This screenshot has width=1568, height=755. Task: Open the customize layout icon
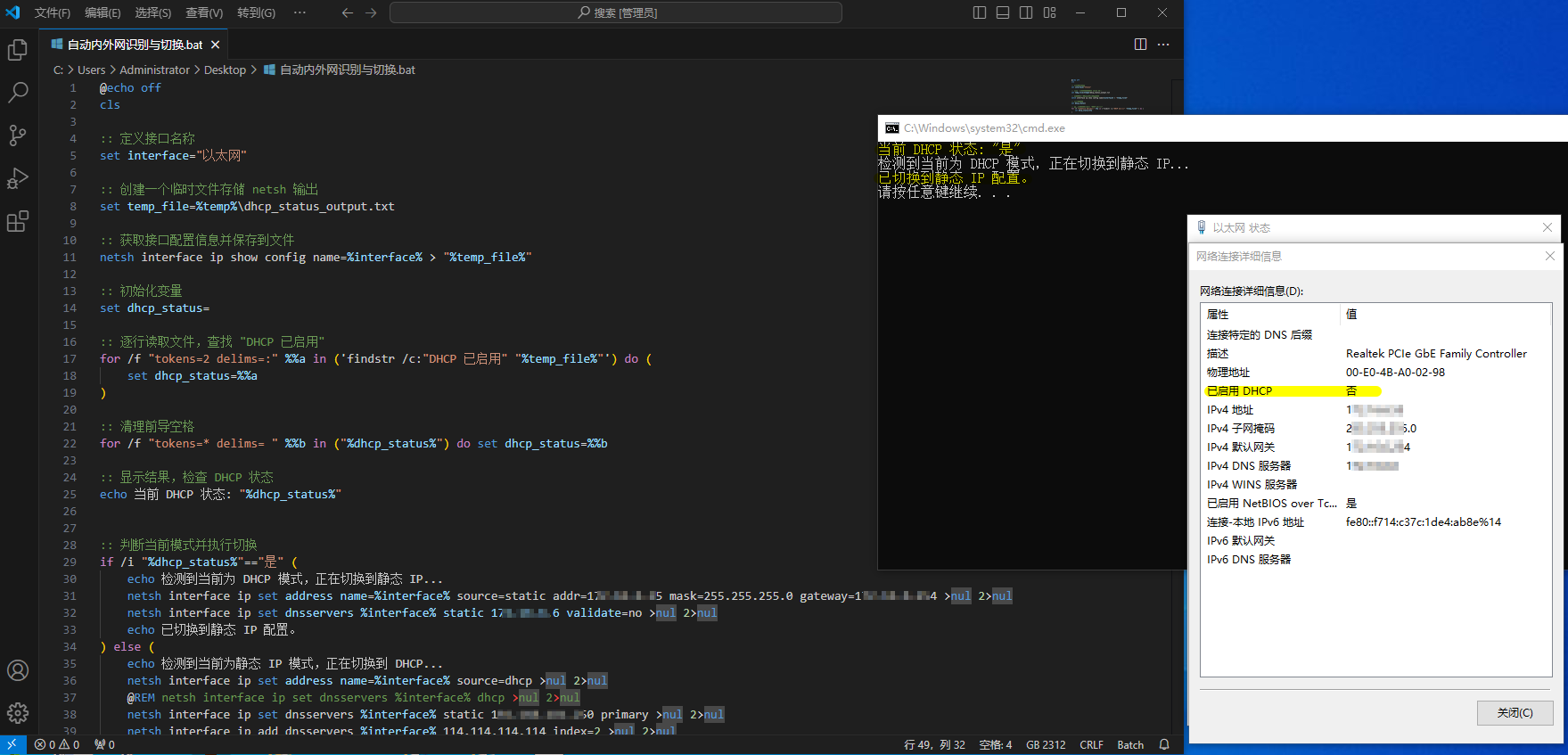click(1049, 12)
